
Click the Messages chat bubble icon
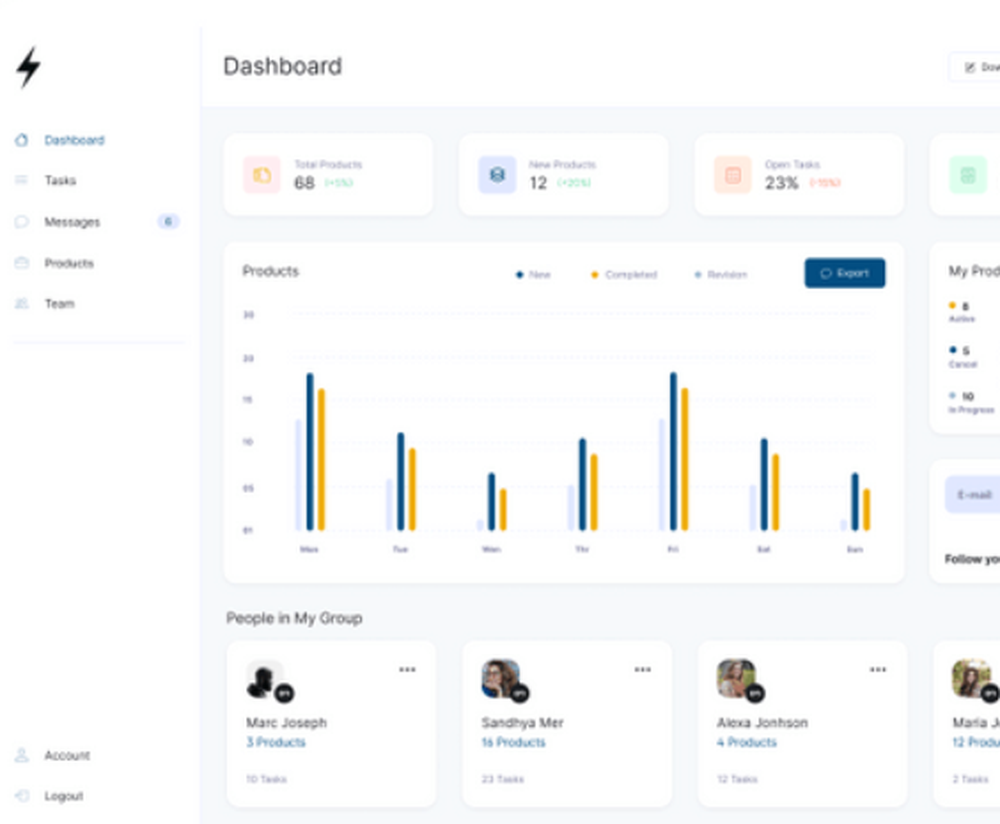click(x=22, y=222)
